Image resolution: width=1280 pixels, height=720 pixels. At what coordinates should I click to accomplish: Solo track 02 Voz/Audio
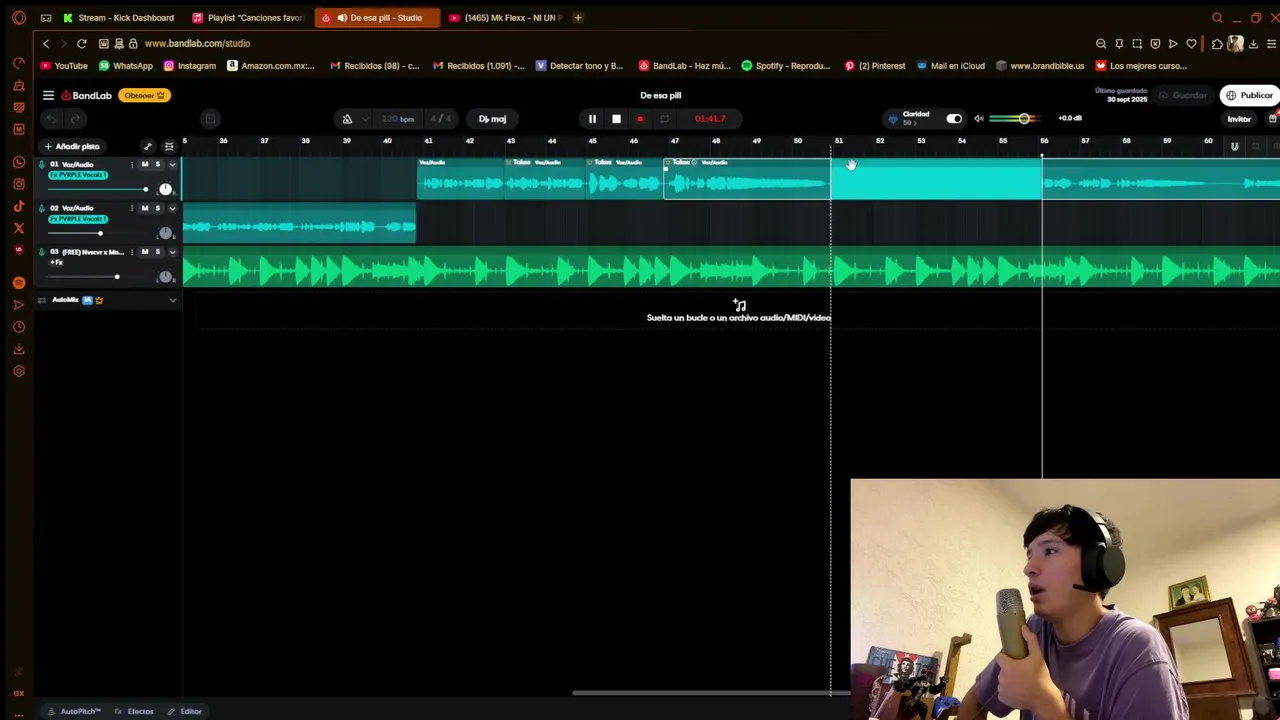(157, 208)
